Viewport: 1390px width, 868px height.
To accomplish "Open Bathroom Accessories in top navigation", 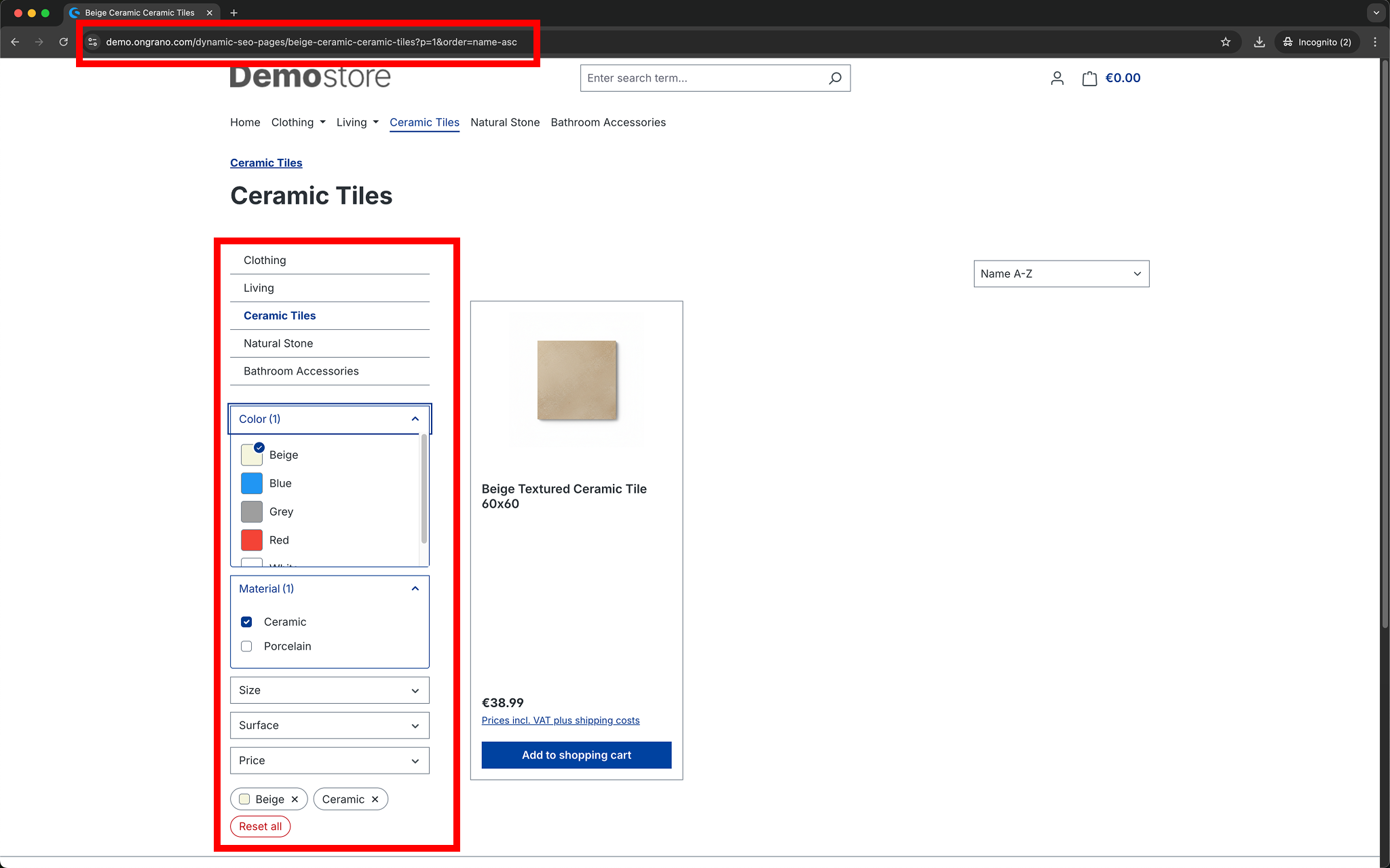I will click(608, 122).
